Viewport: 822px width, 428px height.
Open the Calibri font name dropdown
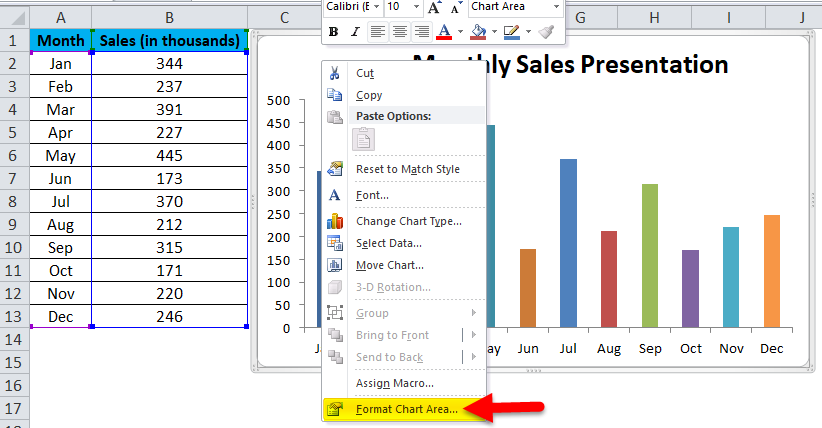pos(376,7)
